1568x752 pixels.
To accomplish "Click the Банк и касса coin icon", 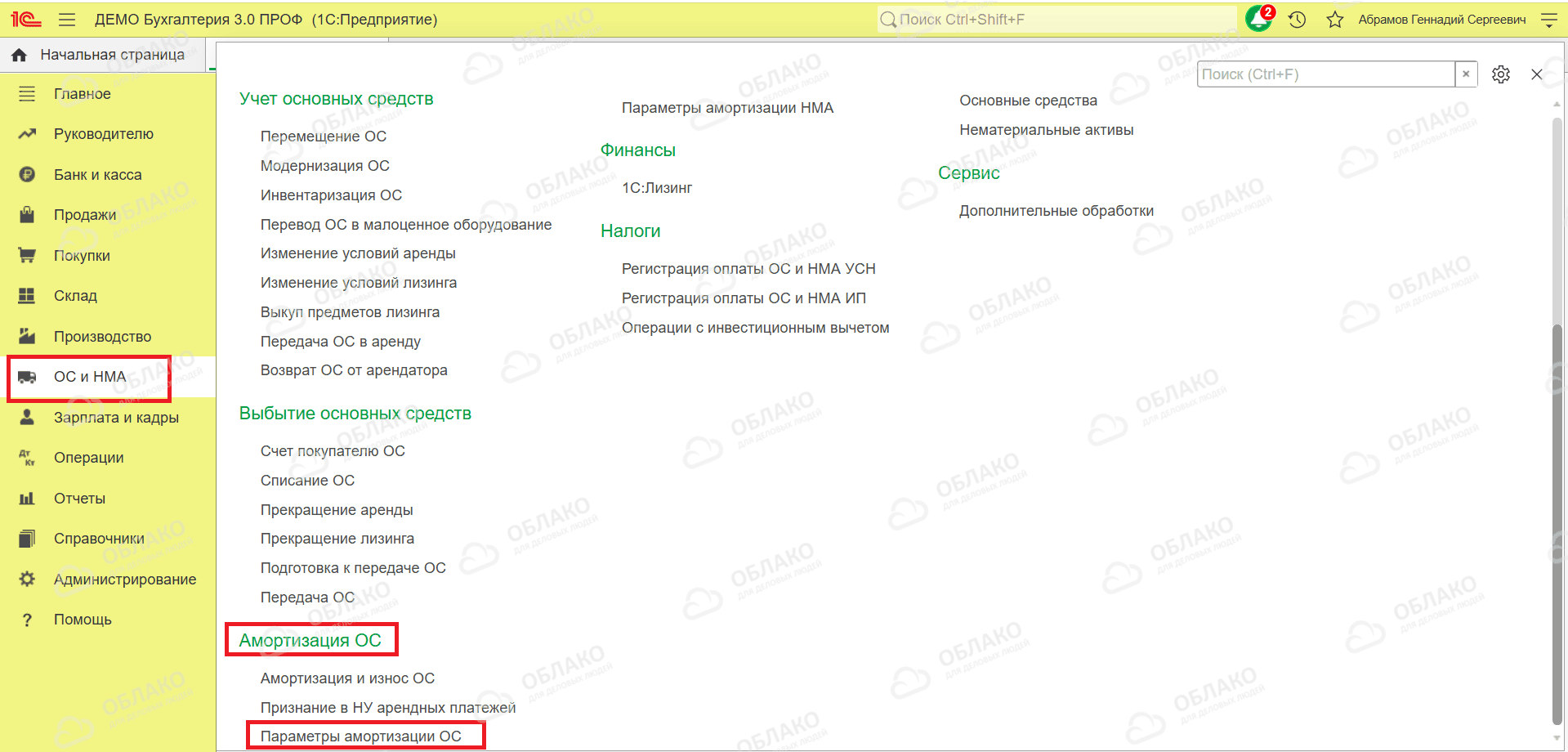I will tap(27, 174).
